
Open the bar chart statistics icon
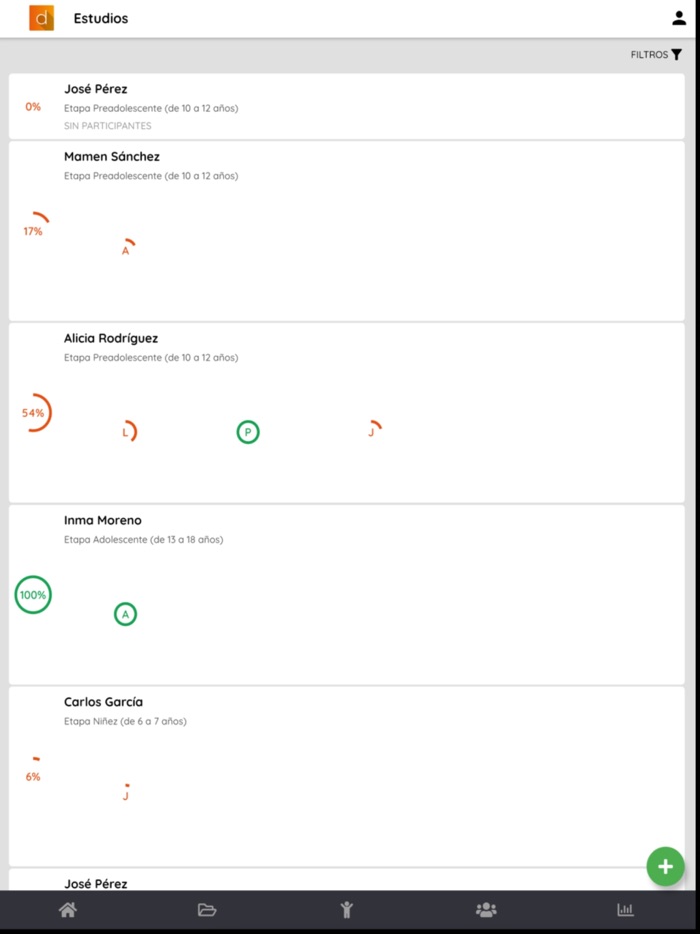click(625, 910)
